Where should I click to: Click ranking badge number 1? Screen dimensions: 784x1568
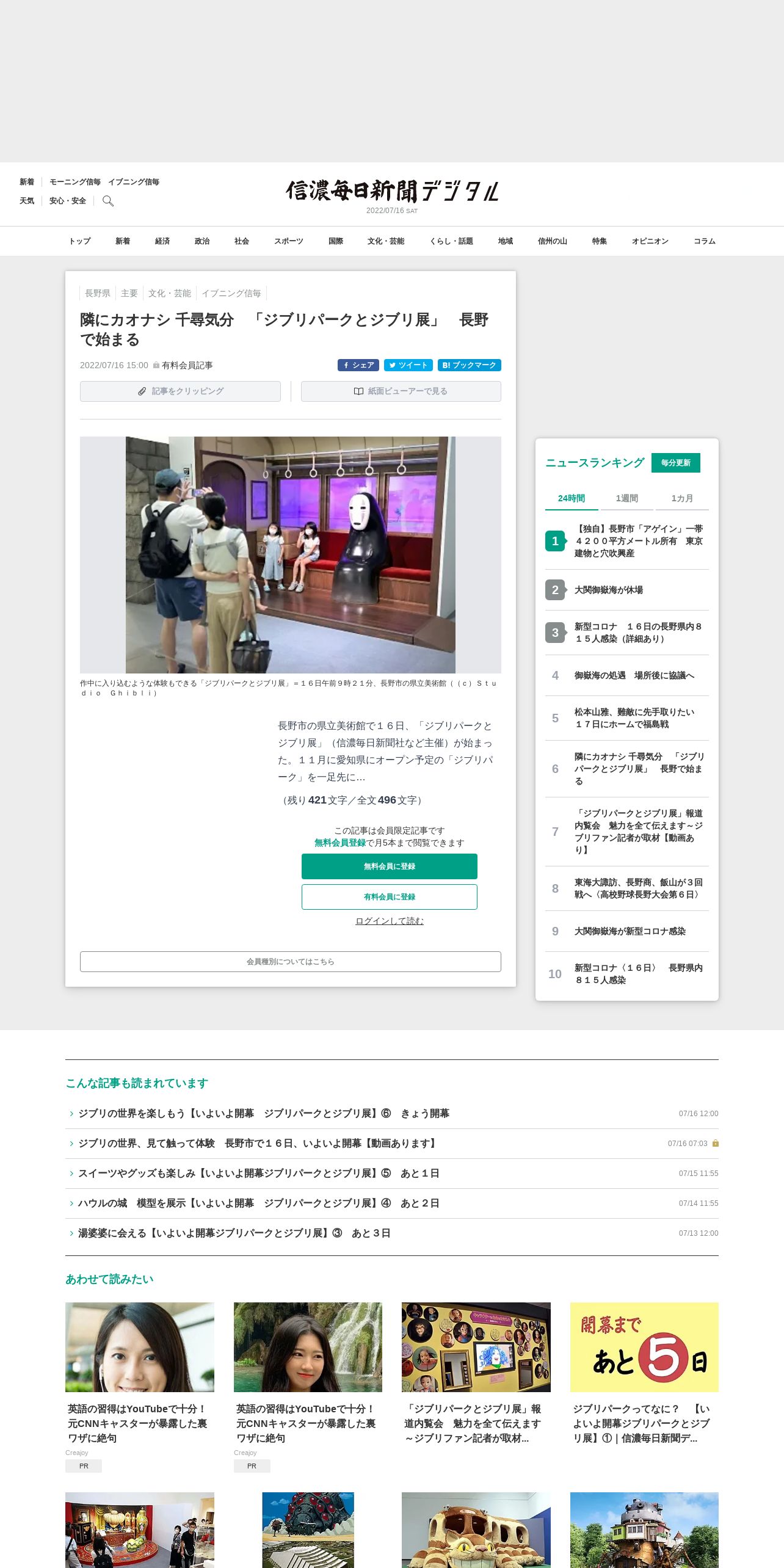pos(555,541)
